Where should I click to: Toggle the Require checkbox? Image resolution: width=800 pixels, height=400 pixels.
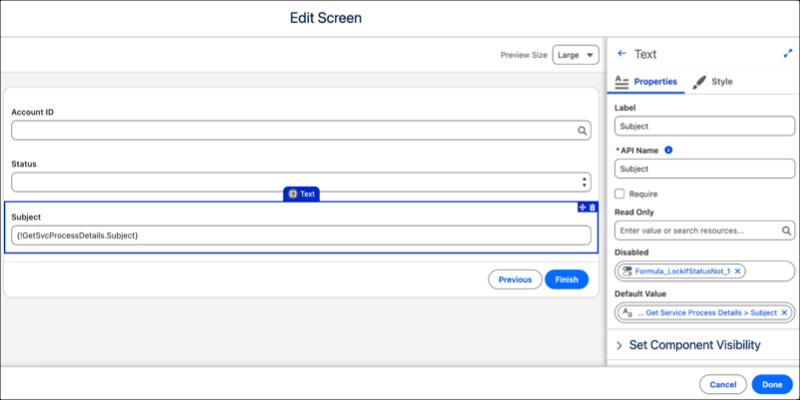(619, 194)
